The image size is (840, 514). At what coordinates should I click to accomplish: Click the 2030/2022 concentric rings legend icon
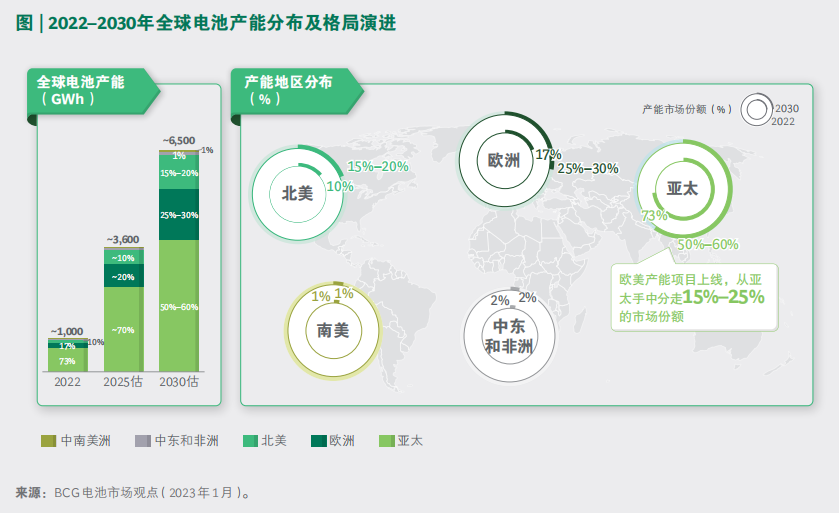tap(757, 112)
